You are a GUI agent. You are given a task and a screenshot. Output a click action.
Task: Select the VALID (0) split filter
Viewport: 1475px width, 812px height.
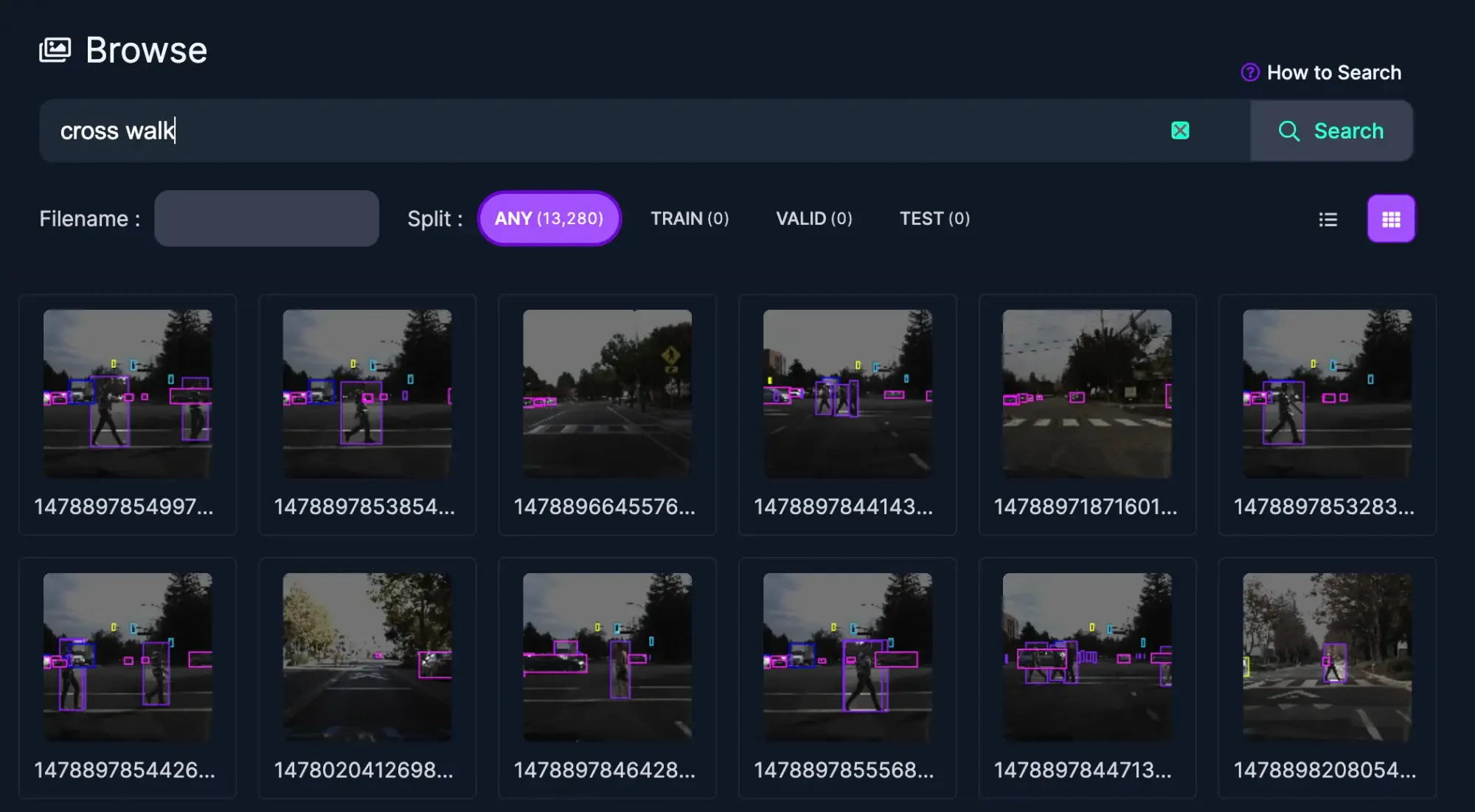tap(814, 218)
